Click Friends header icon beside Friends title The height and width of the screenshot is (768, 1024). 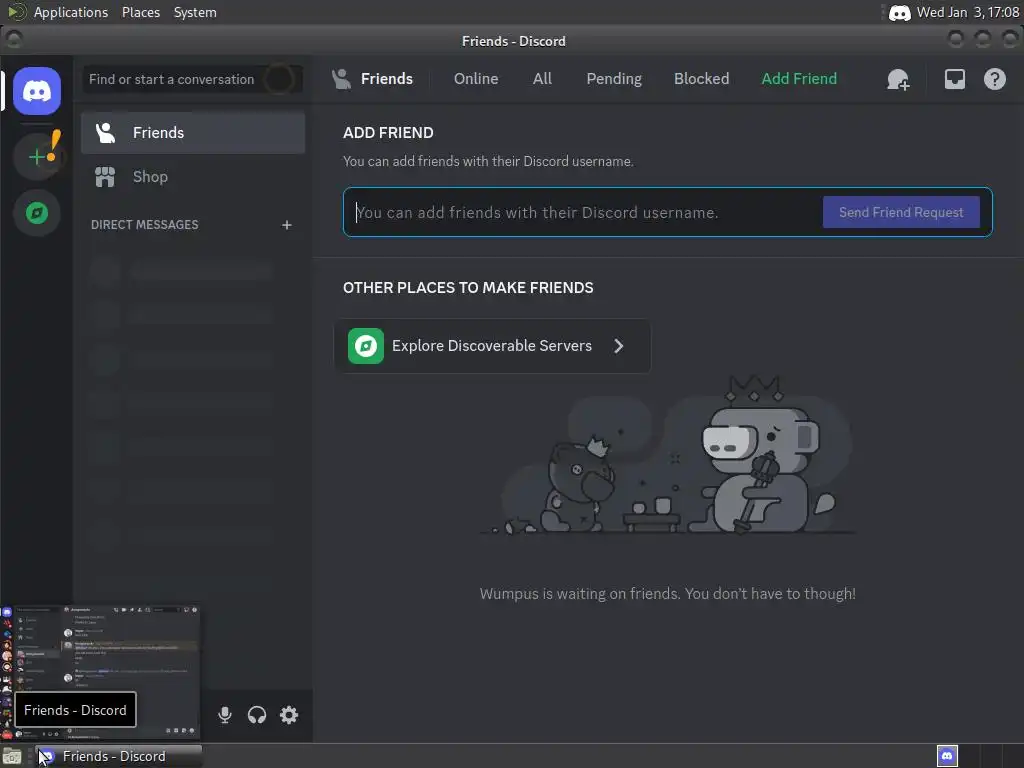341,79
